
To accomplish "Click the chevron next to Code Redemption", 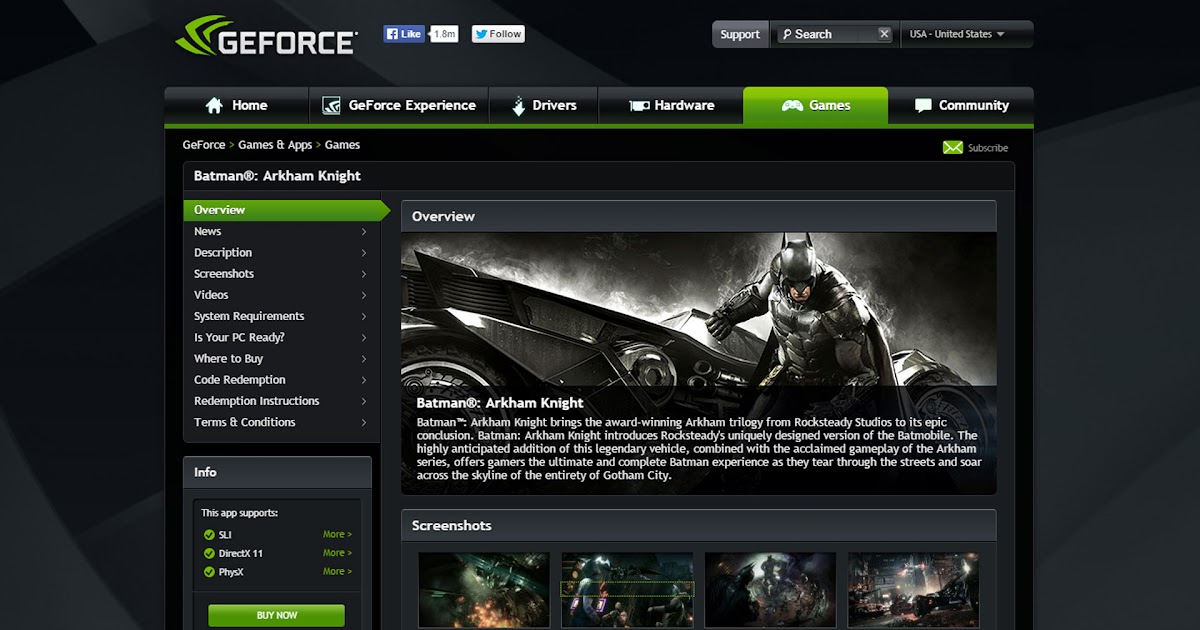I will (x=364, y=380).
